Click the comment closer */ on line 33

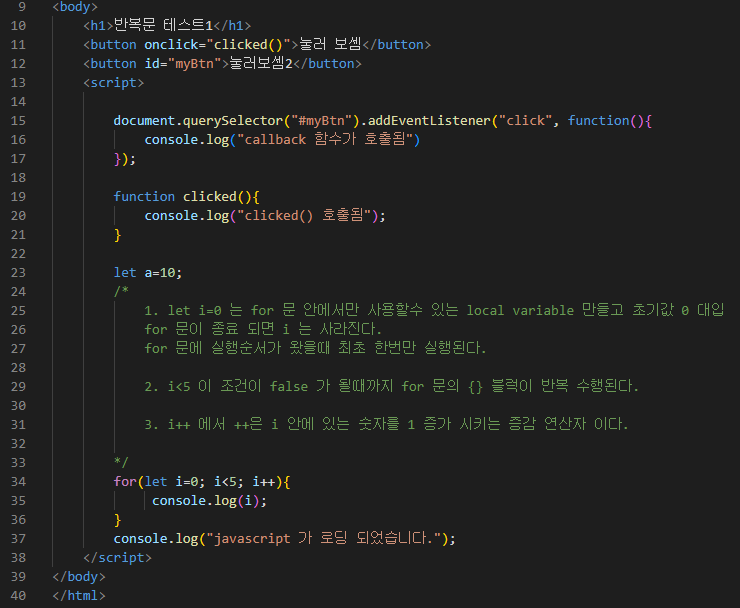tap(121, 462)
